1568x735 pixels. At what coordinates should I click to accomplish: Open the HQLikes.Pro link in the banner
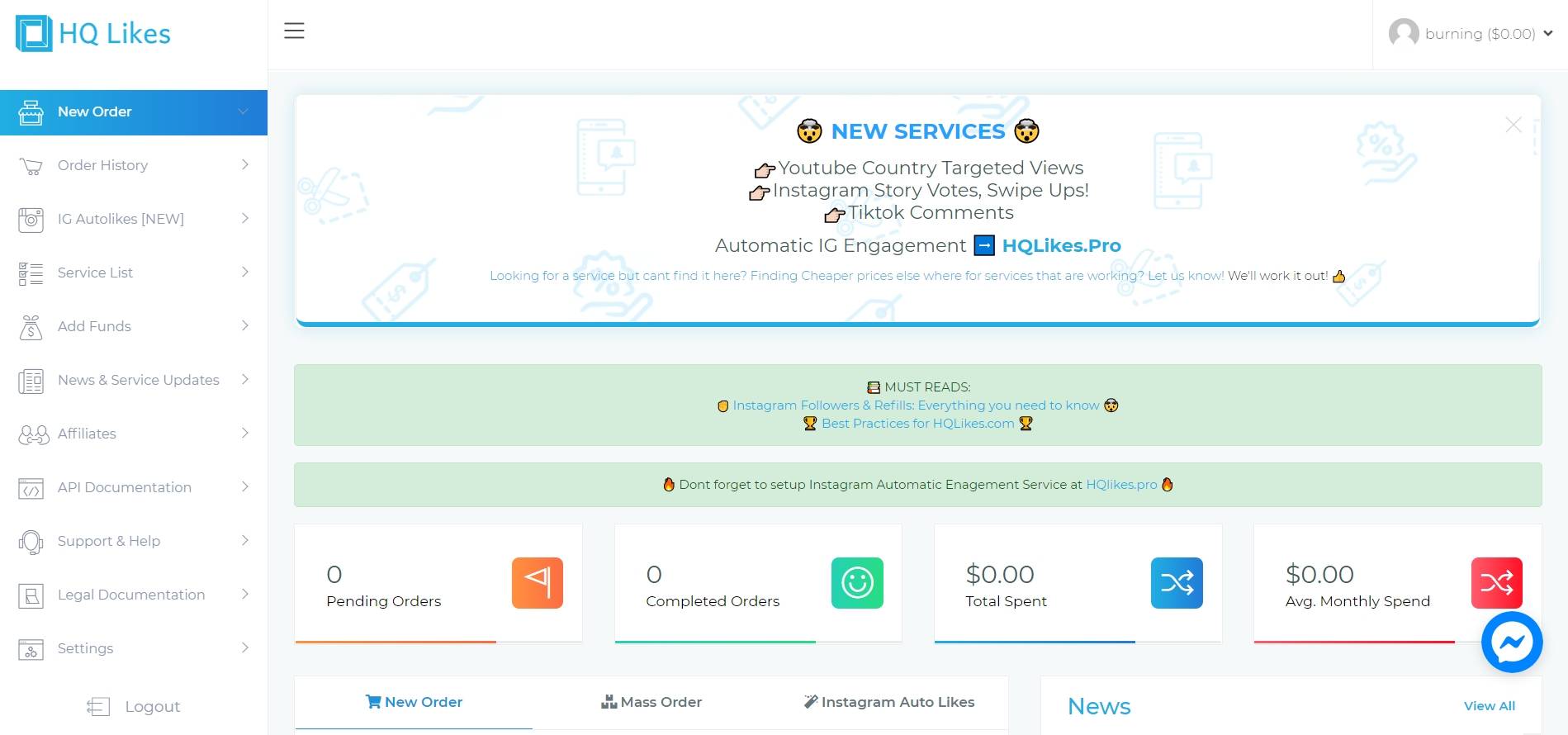point(1062,245)
